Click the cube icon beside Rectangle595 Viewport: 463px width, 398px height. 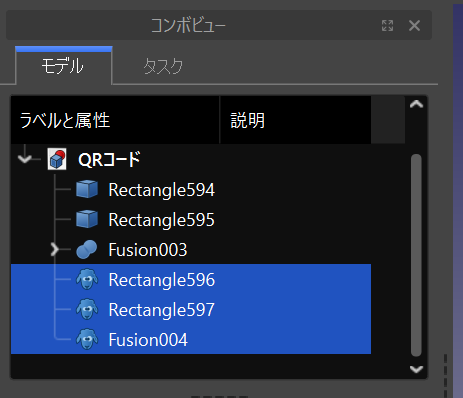pos(87,219)
